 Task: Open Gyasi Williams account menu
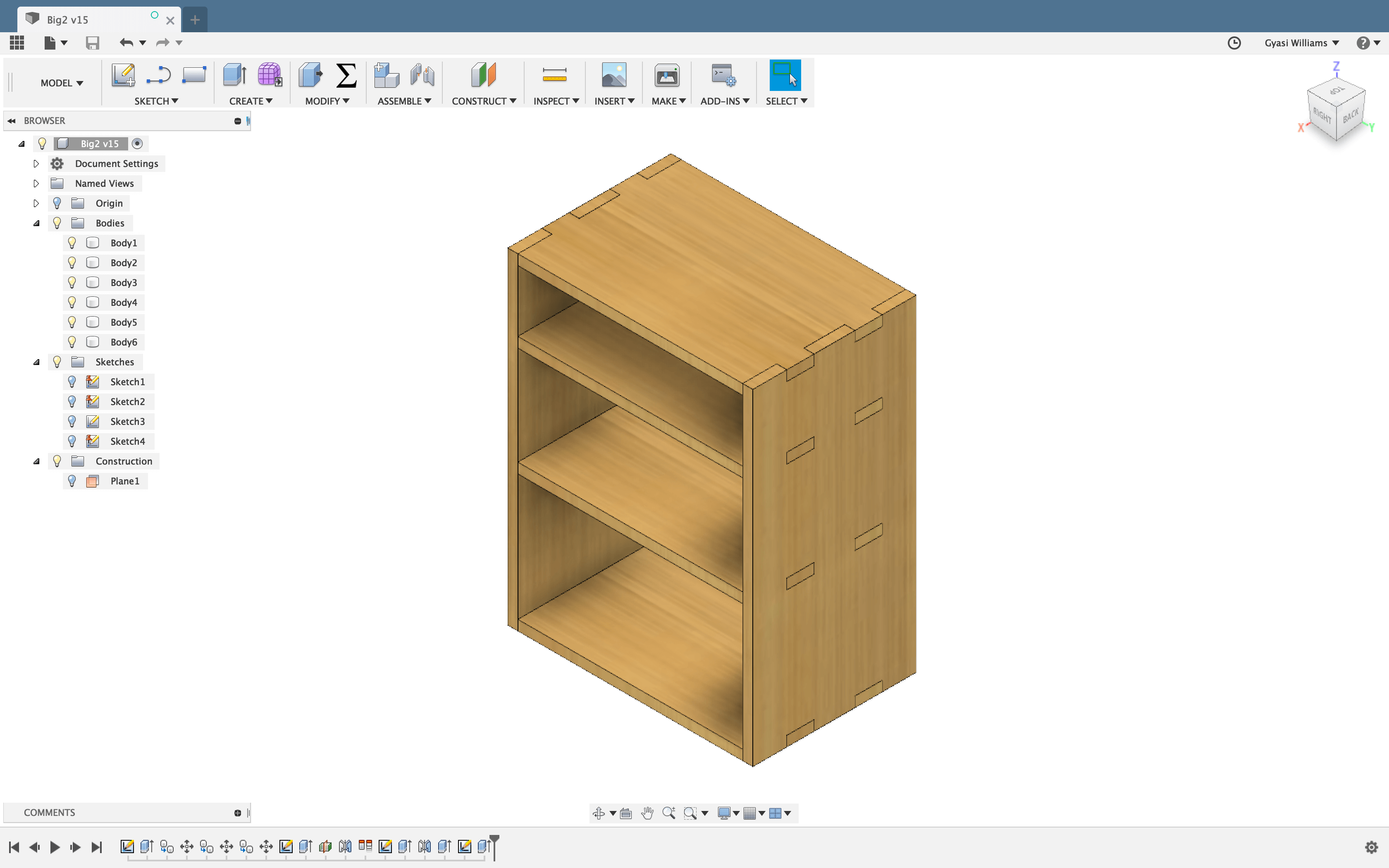[x=1301, y=43]
